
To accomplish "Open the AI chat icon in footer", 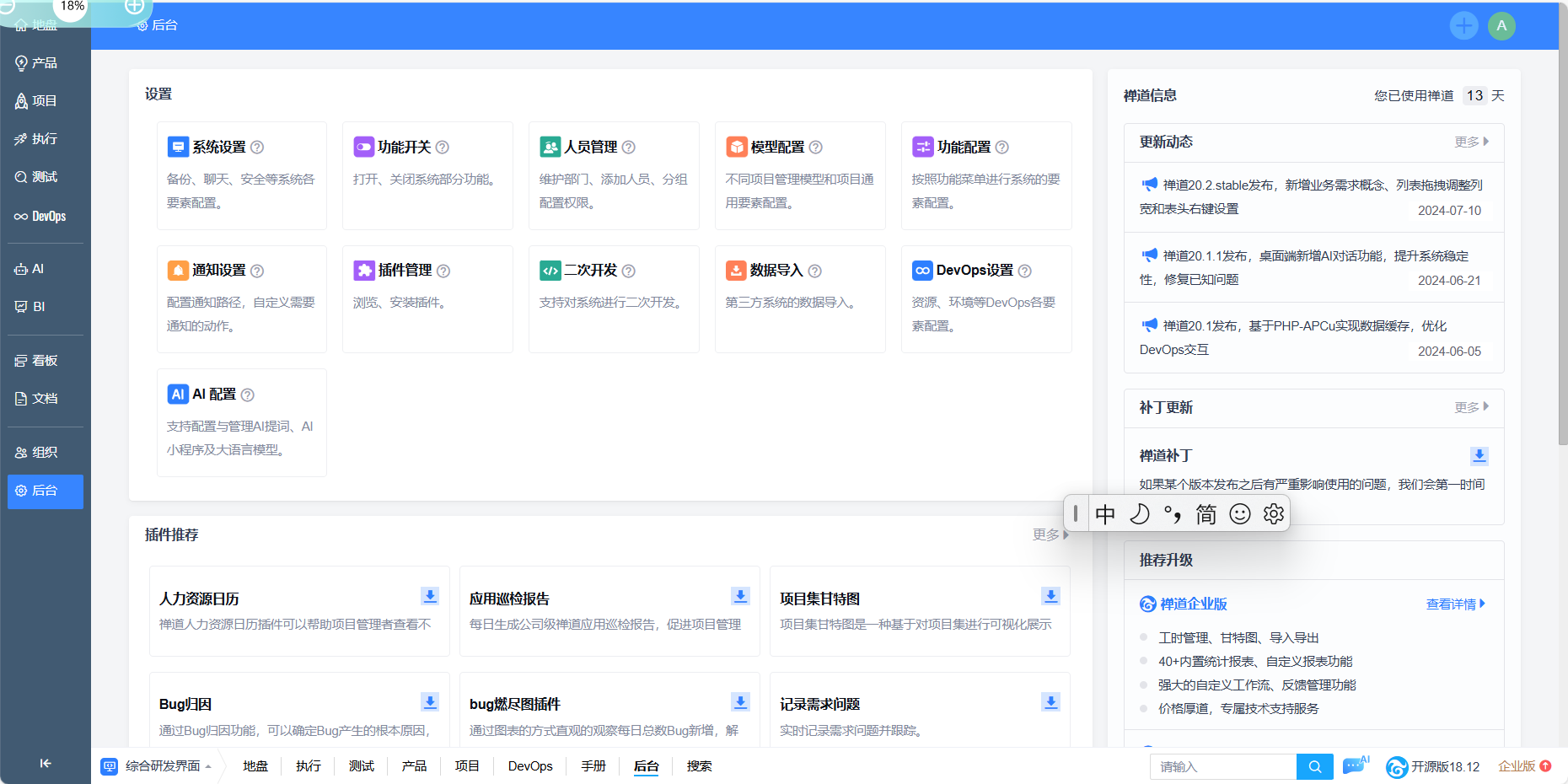I will tap(1356, 765).
